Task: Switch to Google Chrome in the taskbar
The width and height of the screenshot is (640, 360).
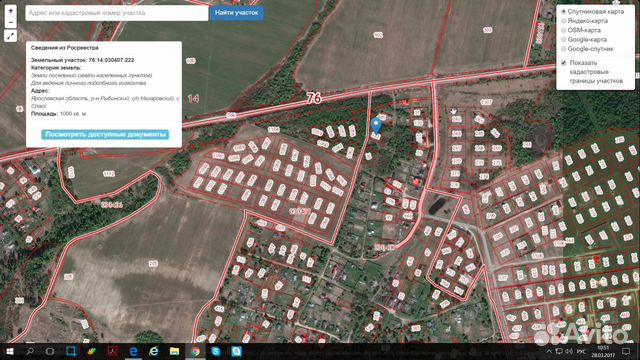Action: click(x=195, y=351)
